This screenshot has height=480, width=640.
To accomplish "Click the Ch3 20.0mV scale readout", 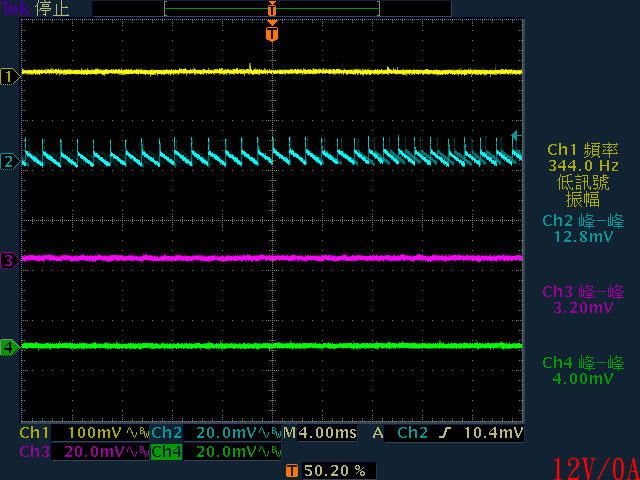I will click(x=94, y=452).
